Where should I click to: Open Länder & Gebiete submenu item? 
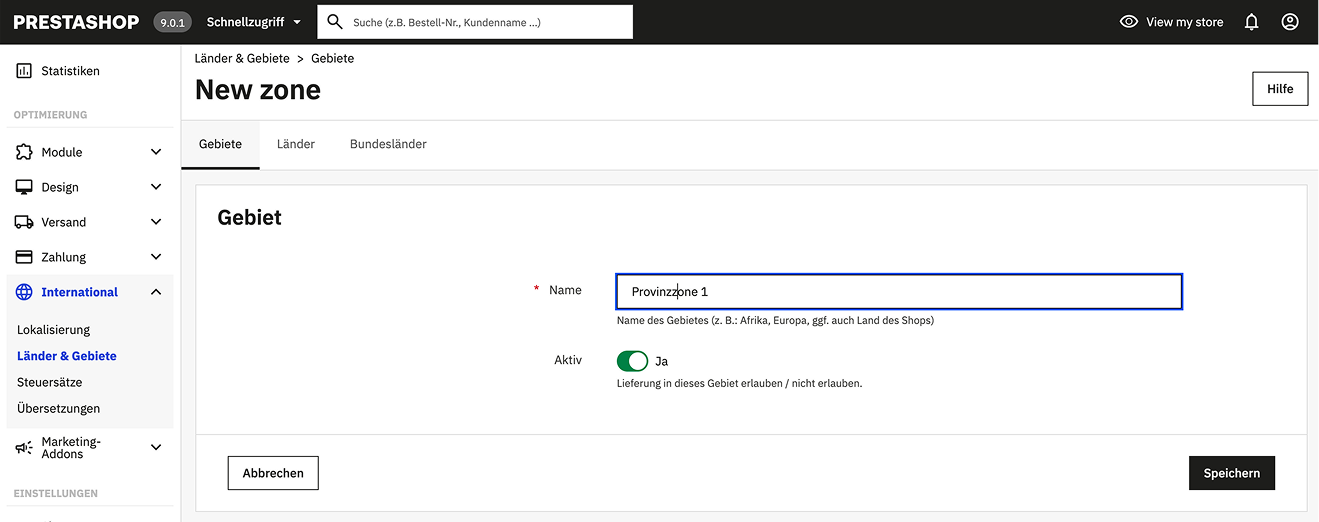point(67,356)
